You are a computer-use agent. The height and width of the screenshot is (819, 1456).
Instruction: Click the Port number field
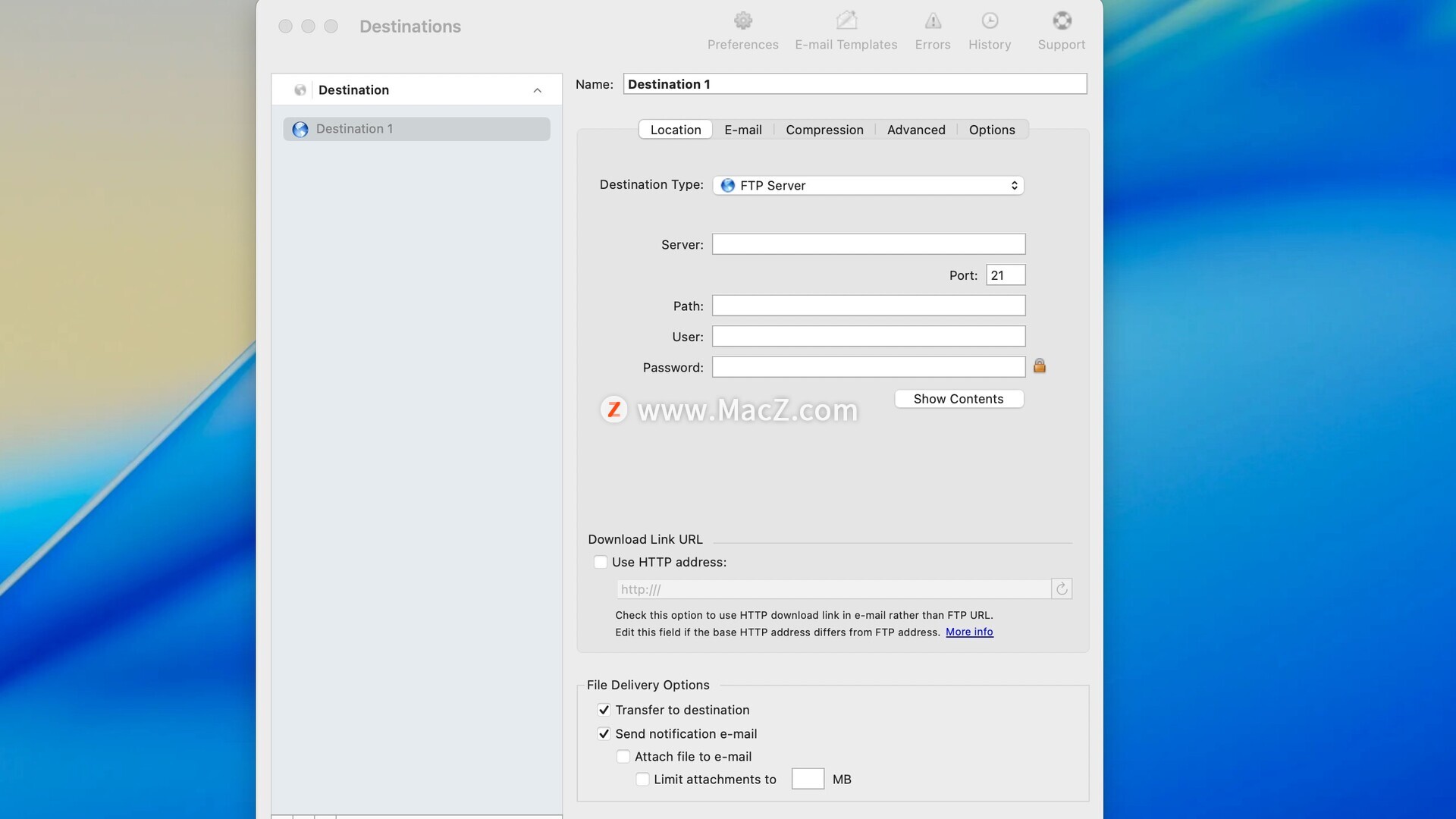click(x=1006, y=275)
